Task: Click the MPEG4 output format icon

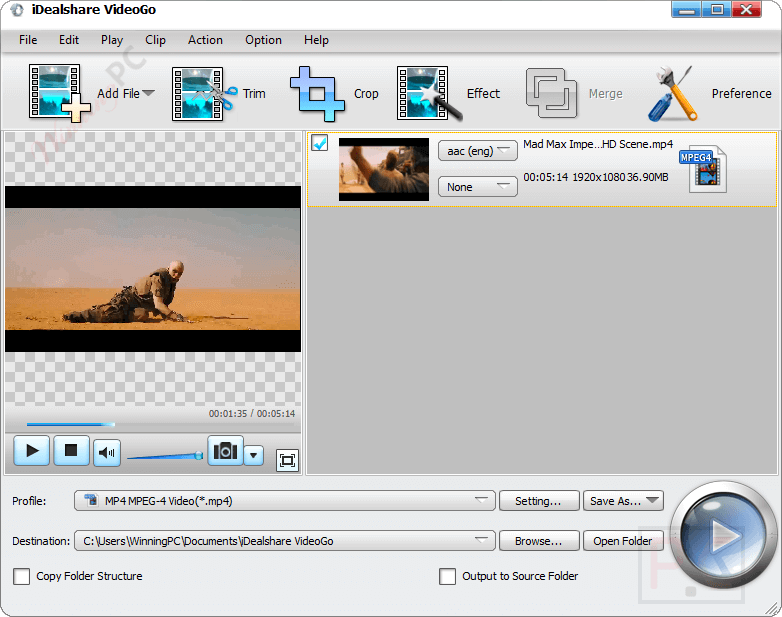Action: [703, 169]
